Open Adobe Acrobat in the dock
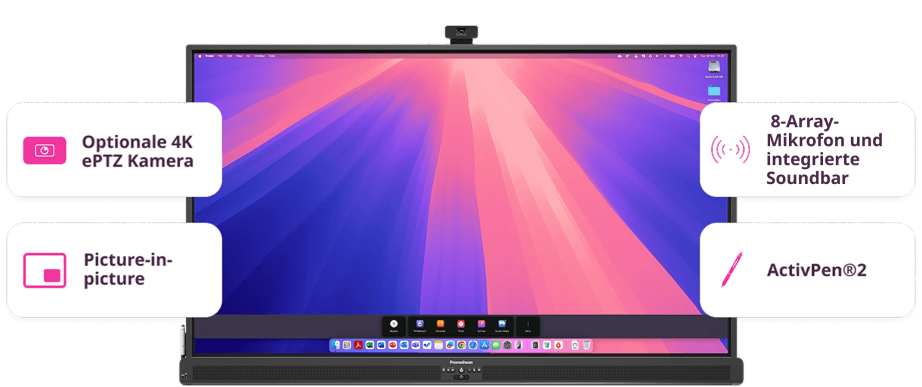The height and width of the screenshot is (387, 922). [358, 345]
